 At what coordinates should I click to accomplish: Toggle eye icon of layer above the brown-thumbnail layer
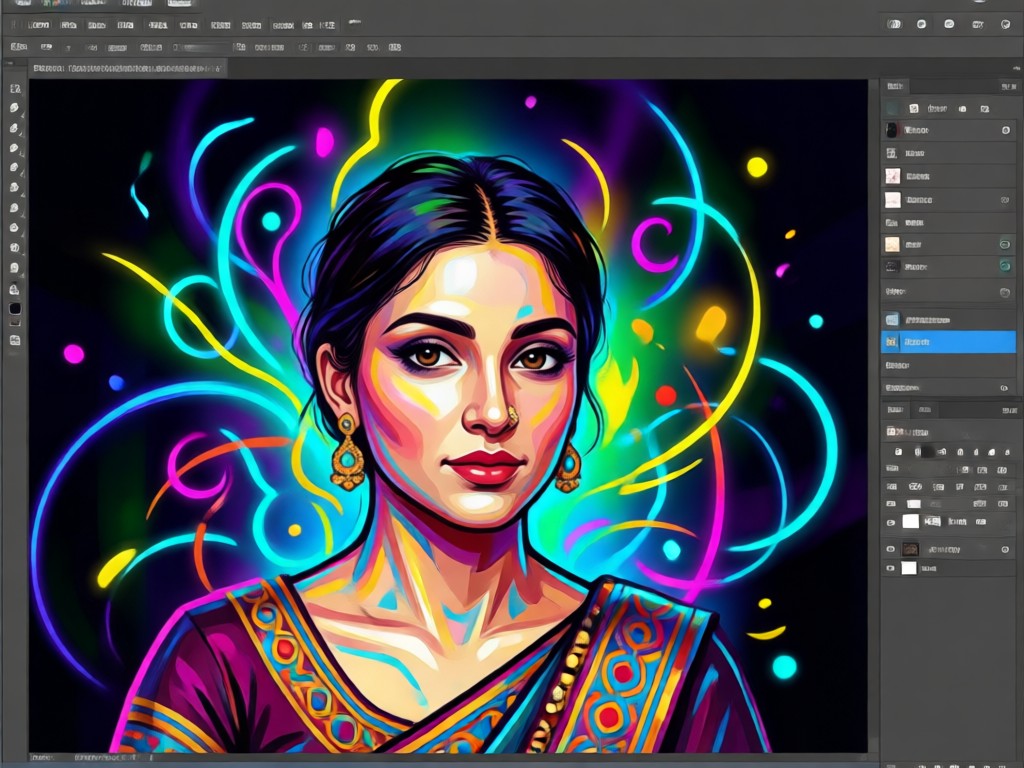click(890, 522)
